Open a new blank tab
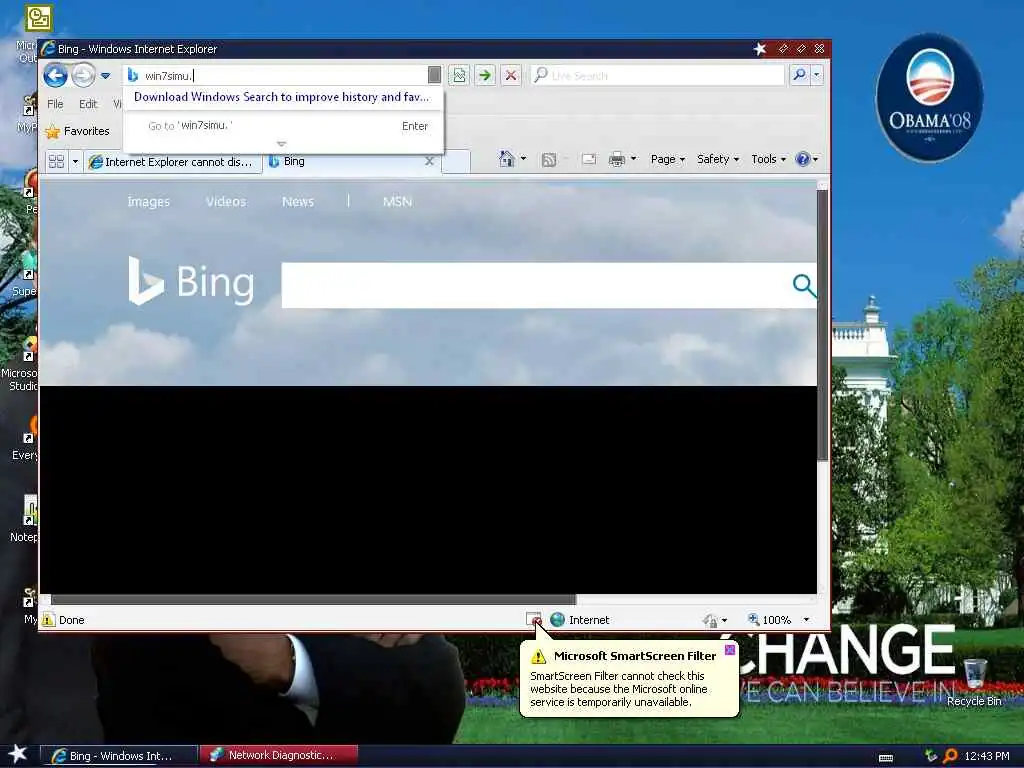Screen dimensions: 1024x768 (456, 162)
